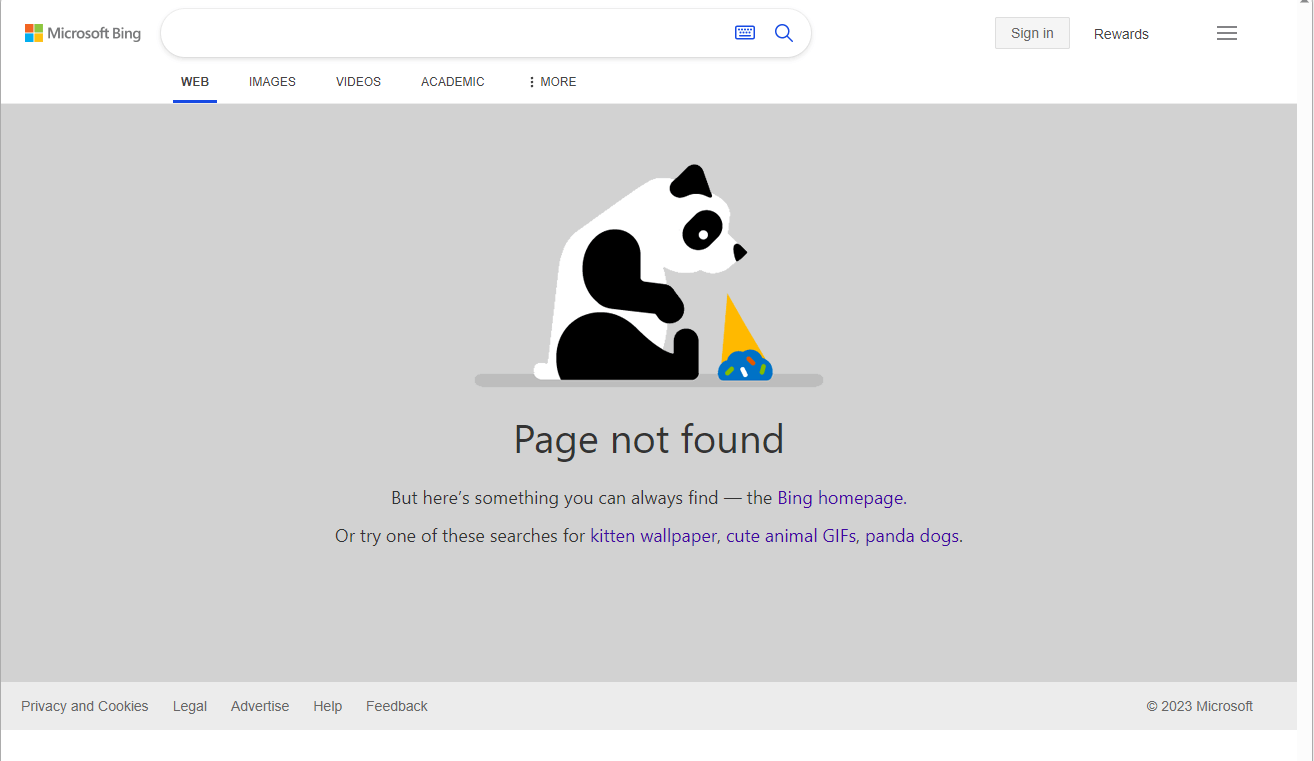The width and height of the screenshot is (1314, 761).
Task: Select the WEB tab
Action: (x=195, y=82)
